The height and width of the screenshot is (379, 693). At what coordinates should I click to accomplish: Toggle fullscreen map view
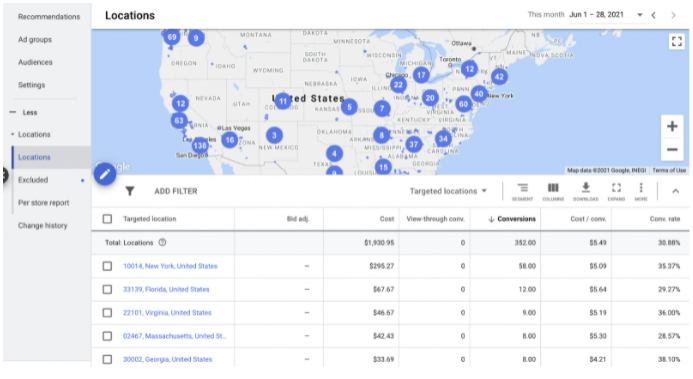[676, 42]
